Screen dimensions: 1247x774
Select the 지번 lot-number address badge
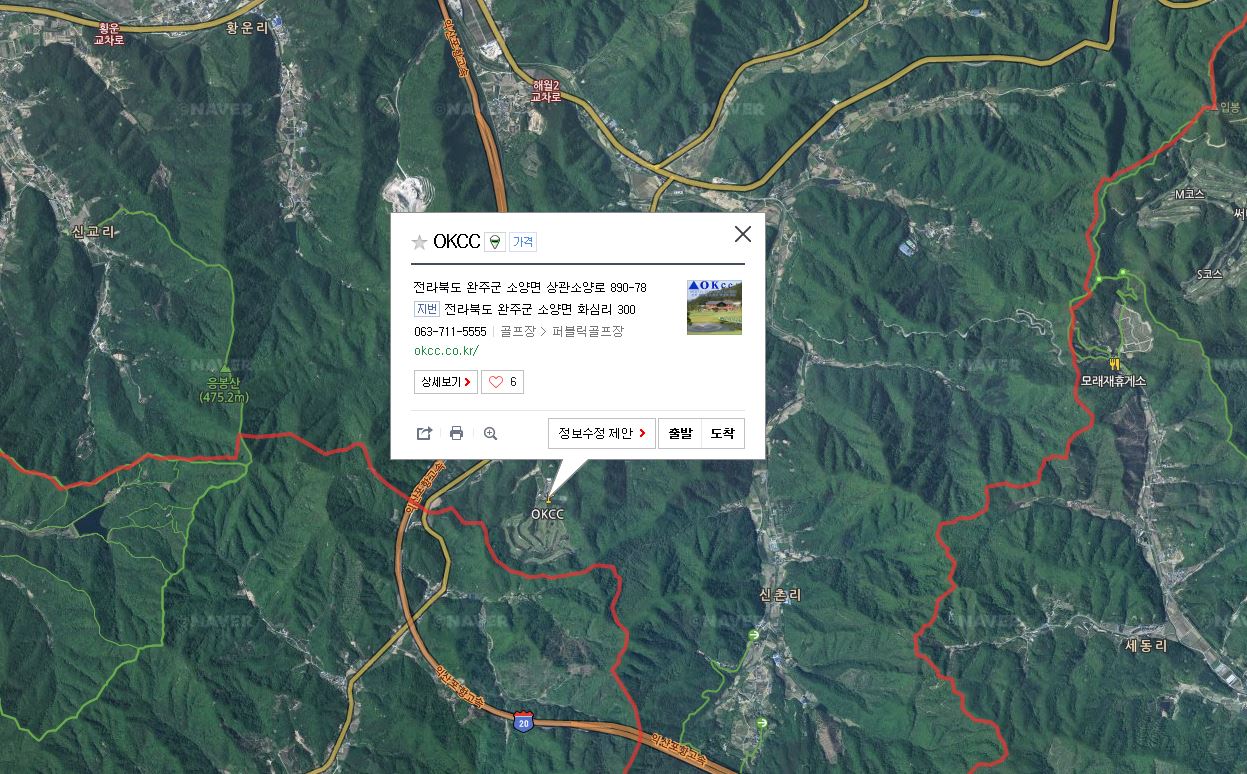(426, 309)
